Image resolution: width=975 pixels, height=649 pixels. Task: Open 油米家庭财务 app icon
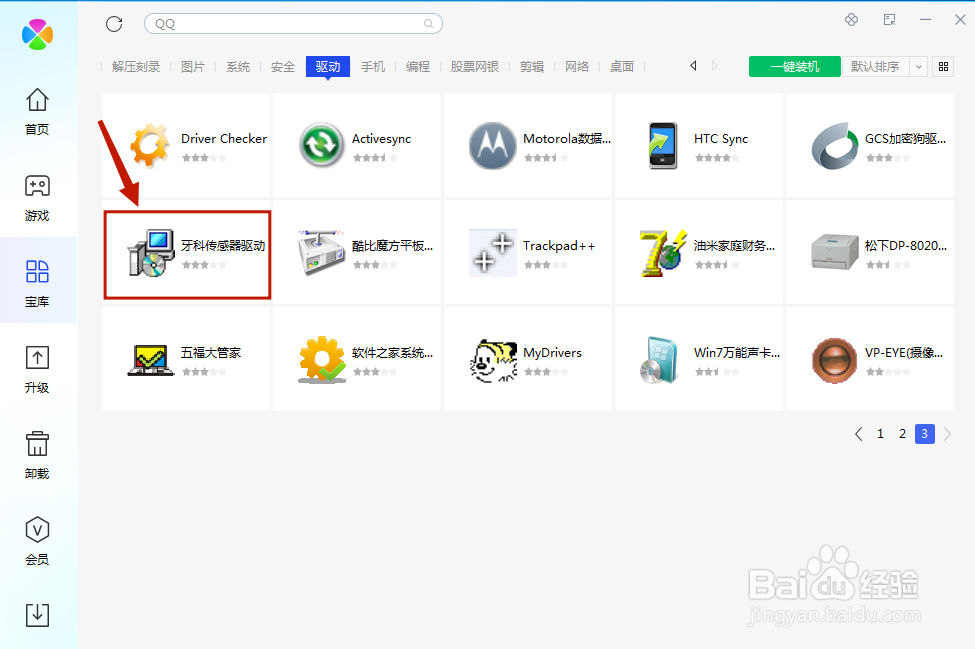pos(663,252)
